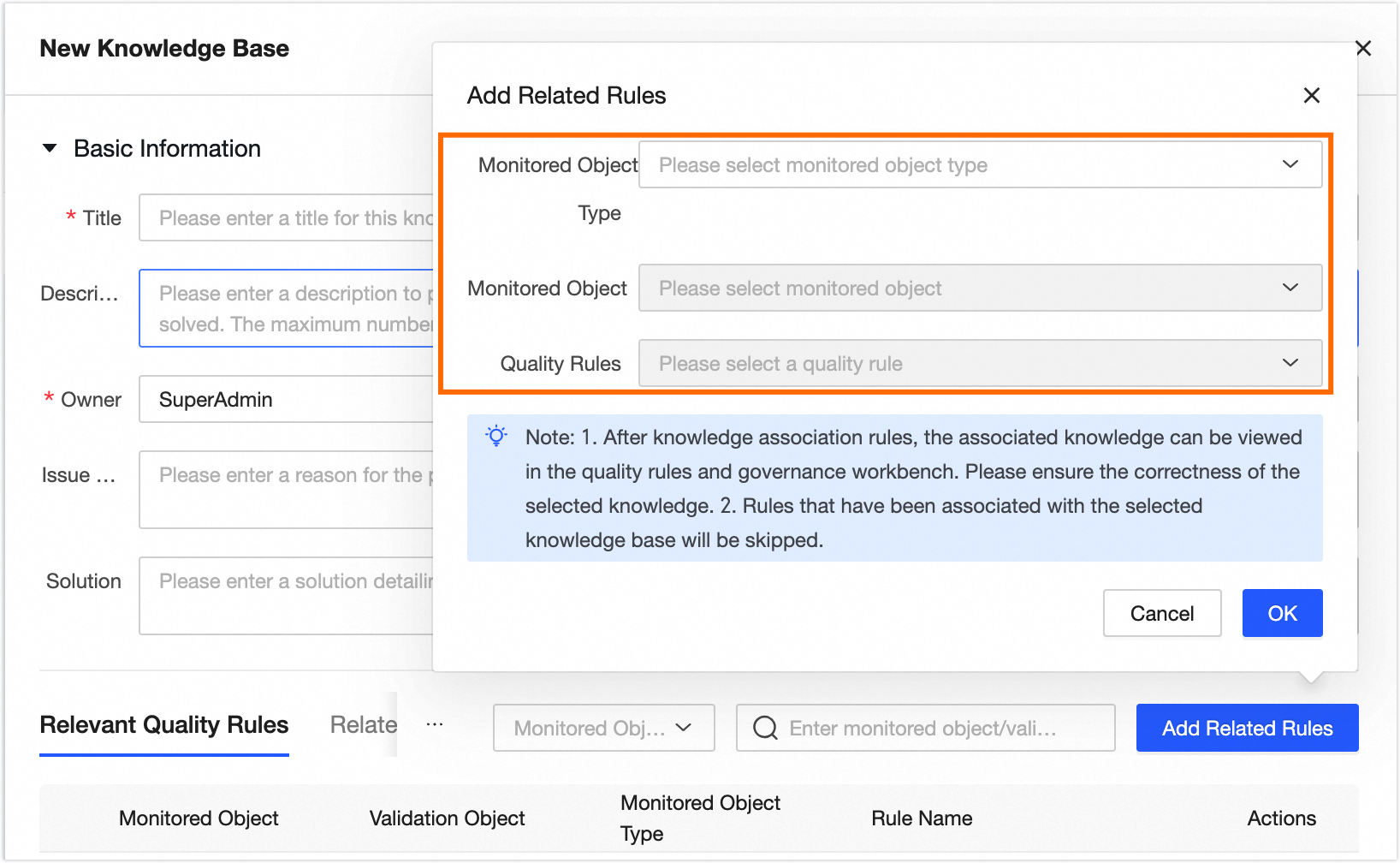
Task: Expand the Monitored Obj filter dropdown
Action: (603, 728)
